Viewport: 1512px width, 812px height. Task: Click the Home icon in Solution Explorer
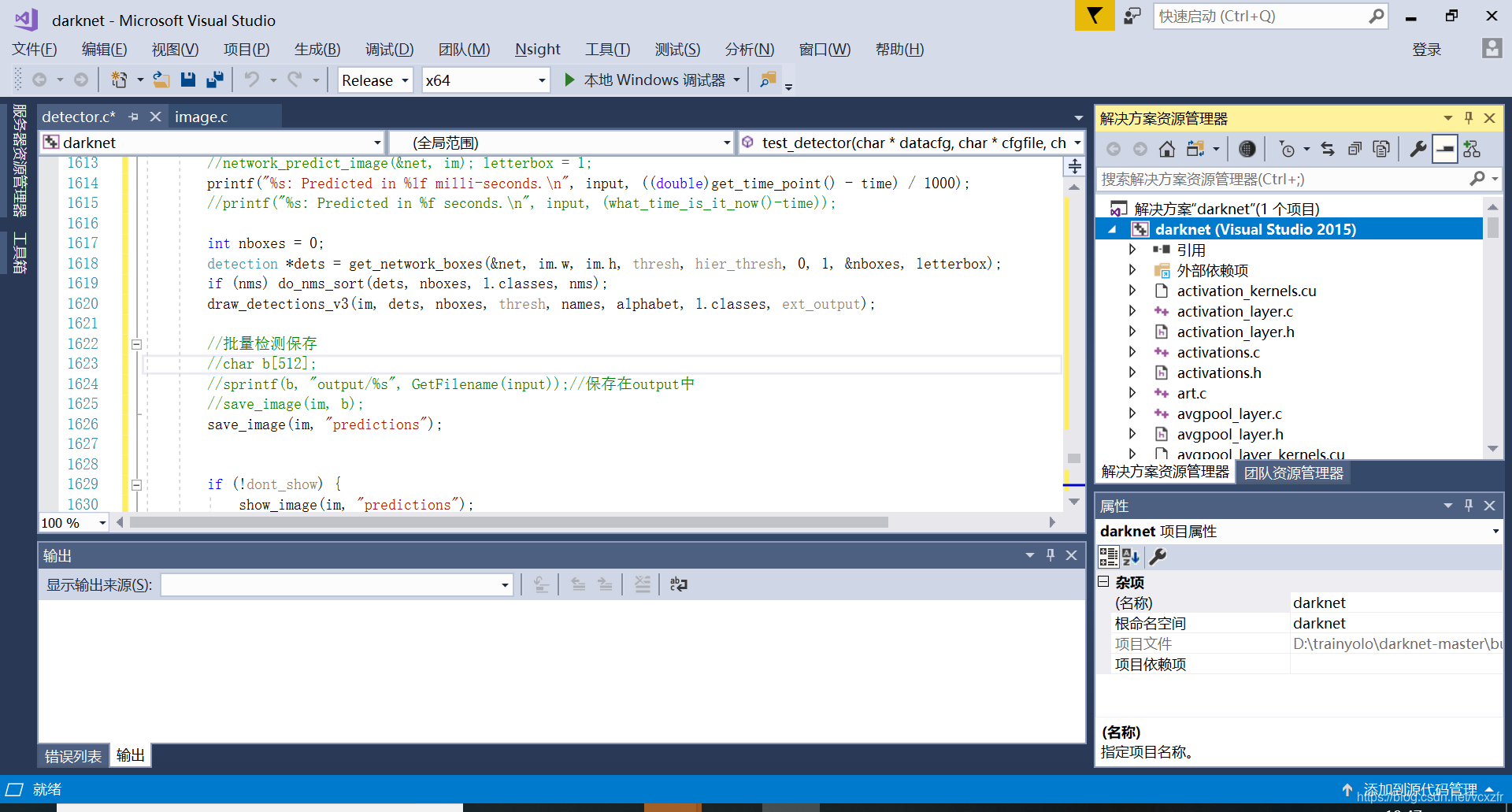point(1167,149)
